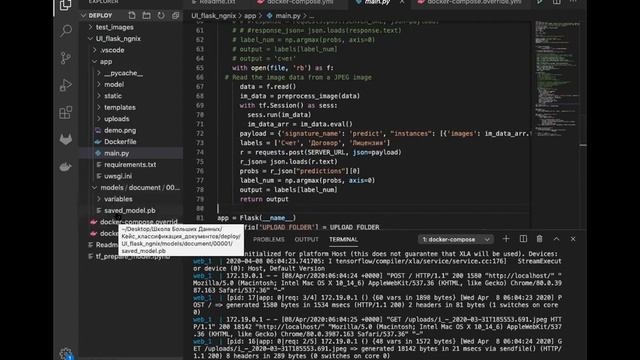Close the main.py tab
Screen dimensions: 640x360
click(402, 2)
